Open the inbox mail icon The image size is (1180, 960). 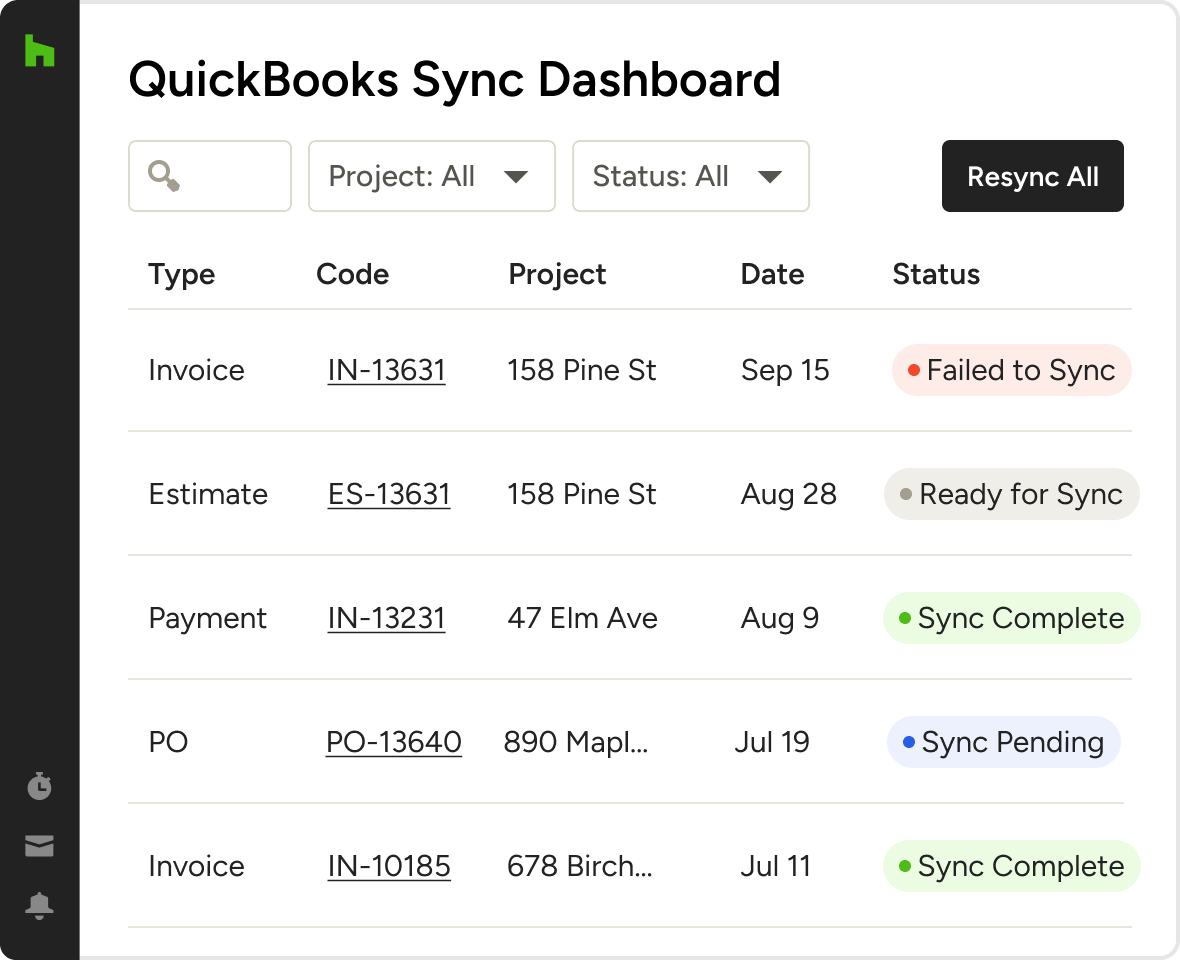[39, 847]
